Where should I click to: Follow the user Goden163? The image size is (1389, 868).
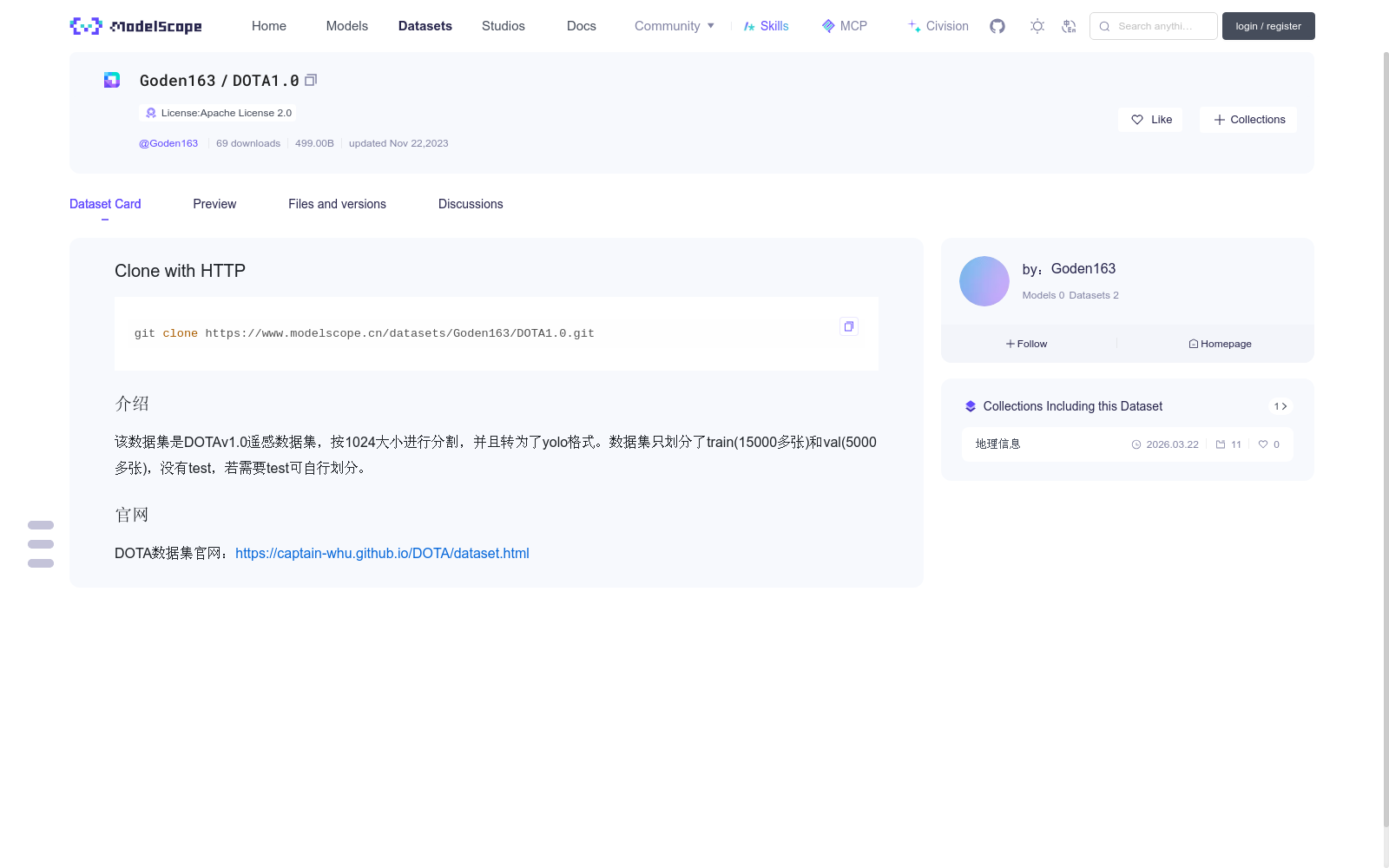pyautogui.click(x=1027, y=344)
